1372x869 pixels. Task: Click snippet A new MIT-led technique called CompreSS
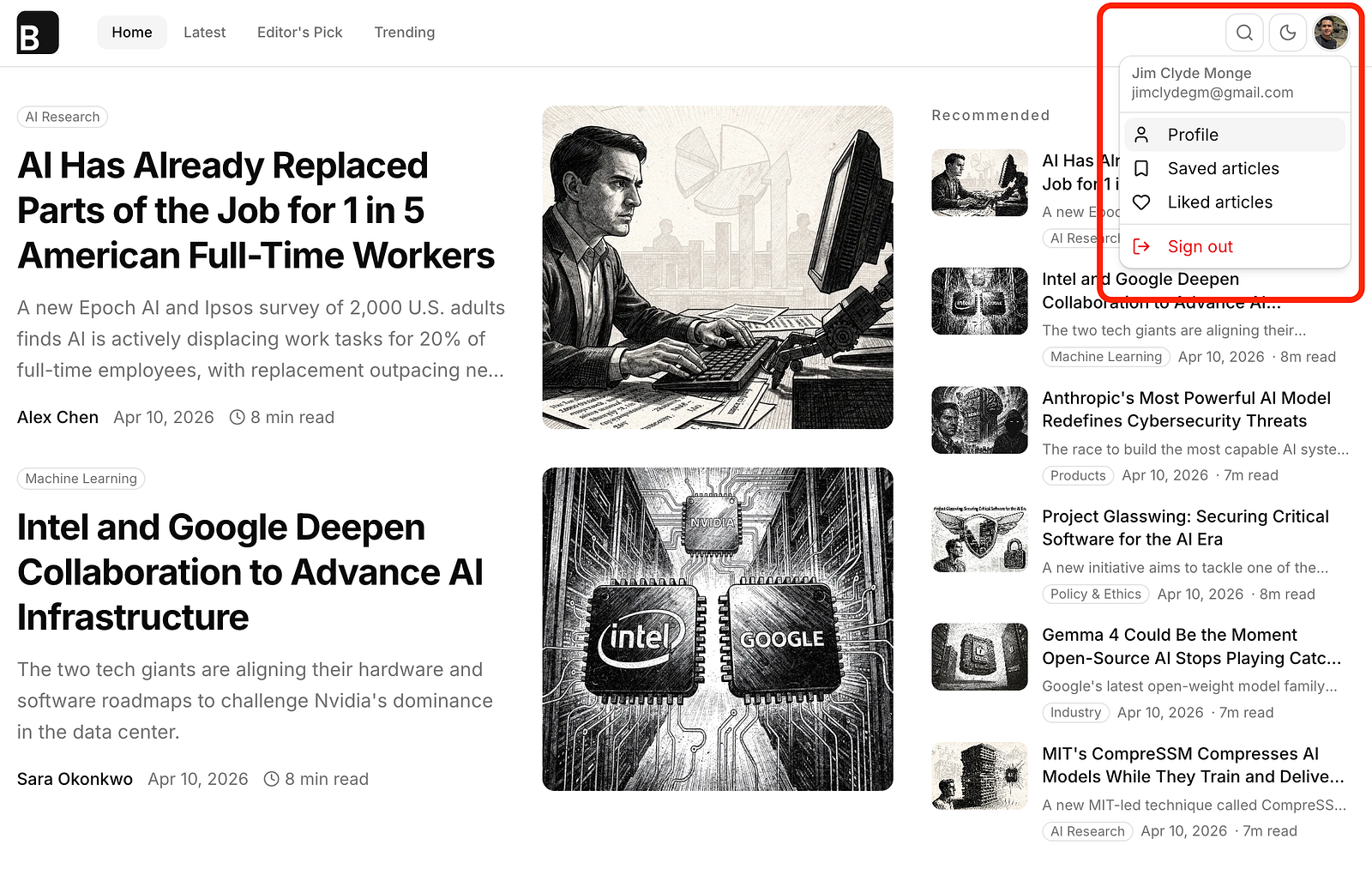(1194, 806)
